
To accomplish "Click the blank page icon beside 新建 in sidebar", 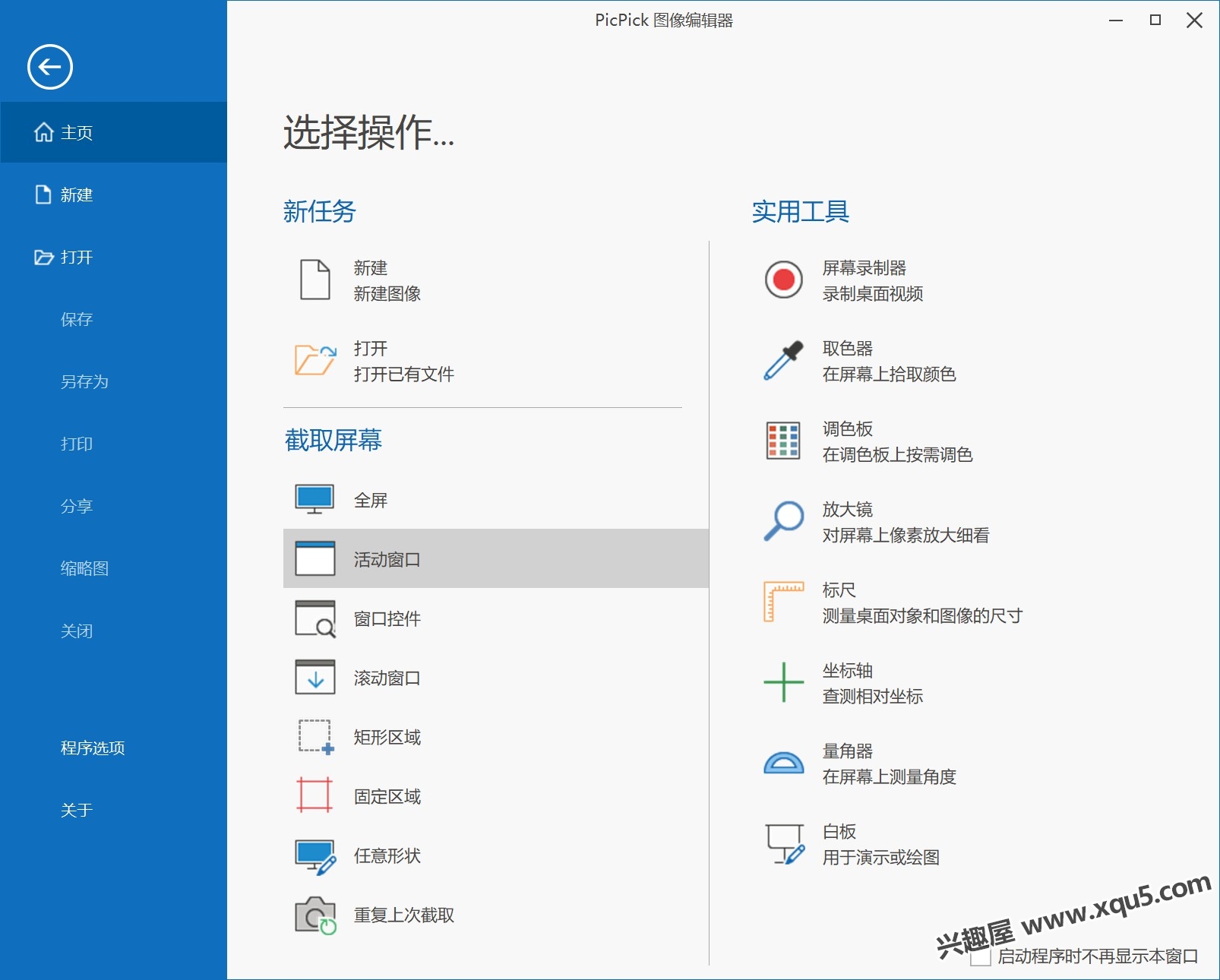I will point(44,194).
